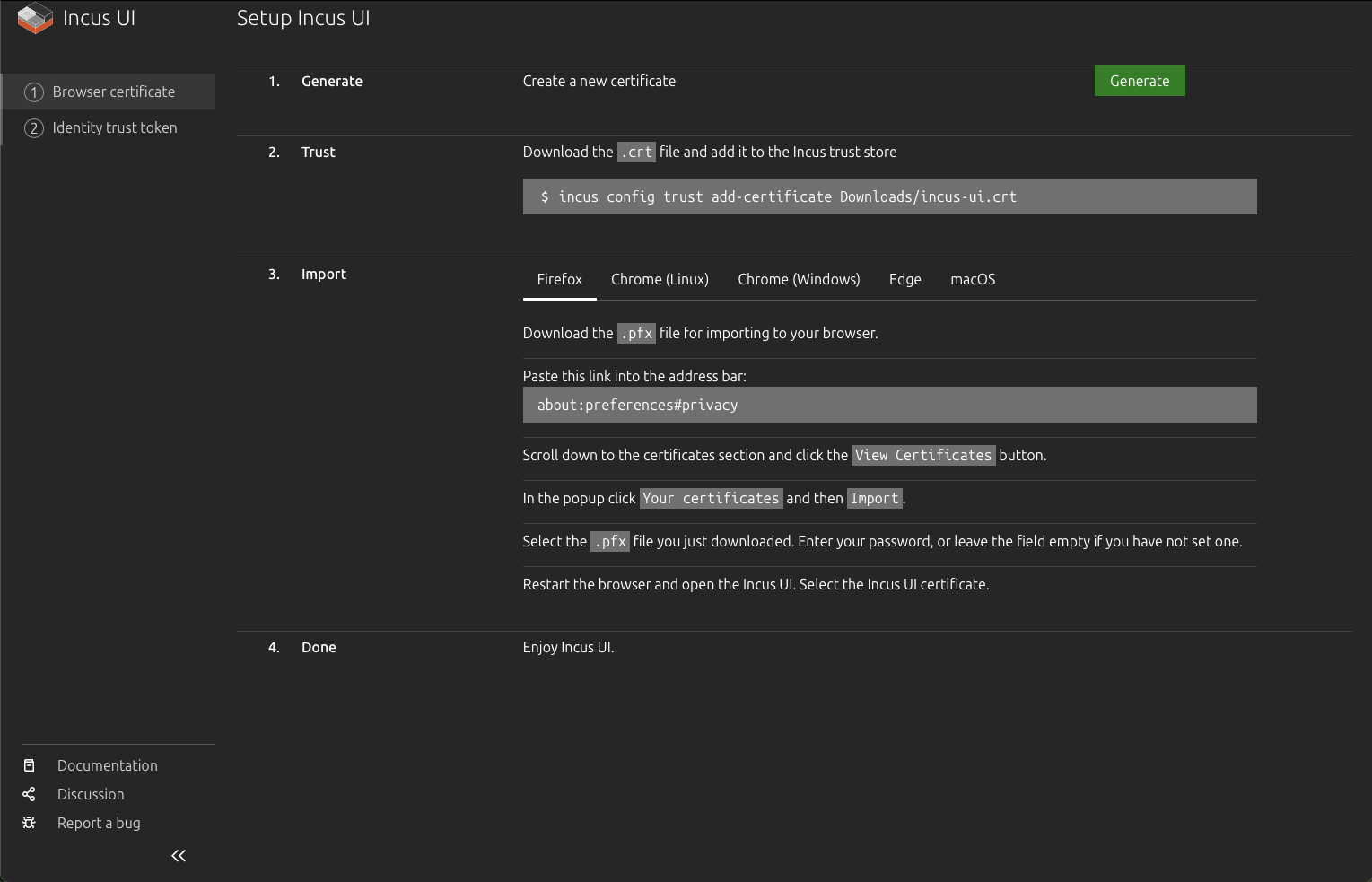Switch to the Chrome (Linux) tab
Image resolution: width=1372 pixels, height=882 pixels.
(x=660, y=279)
